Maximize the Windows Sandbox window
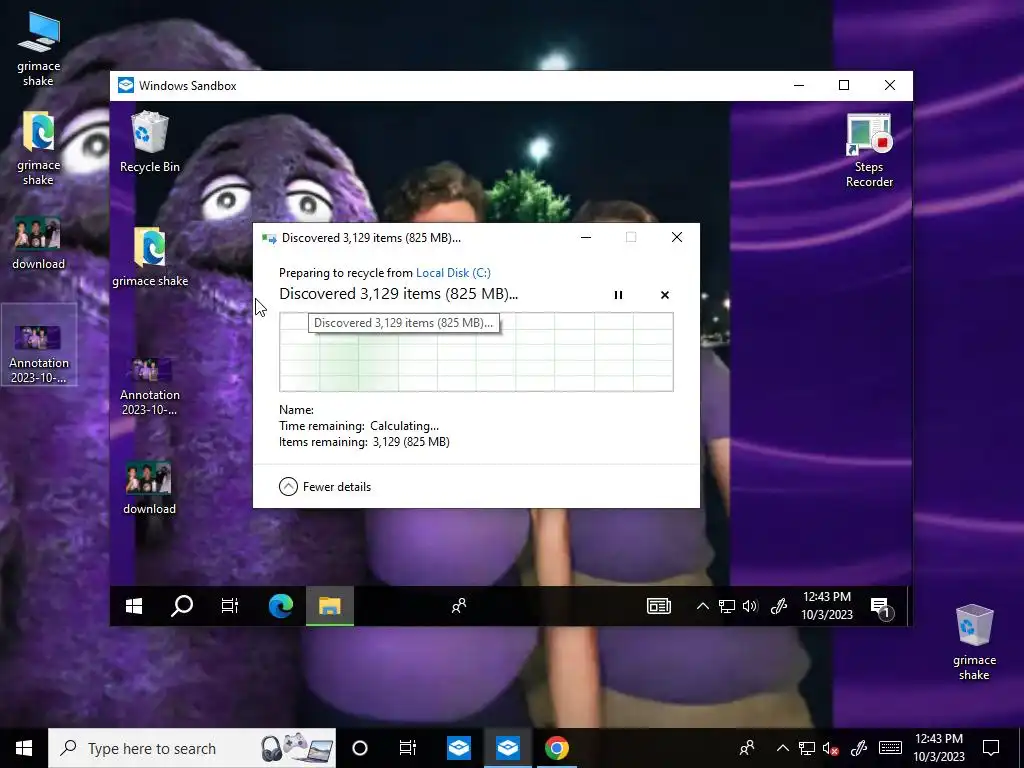Viewport: 1024px width, 768px height. pos(844,86)
